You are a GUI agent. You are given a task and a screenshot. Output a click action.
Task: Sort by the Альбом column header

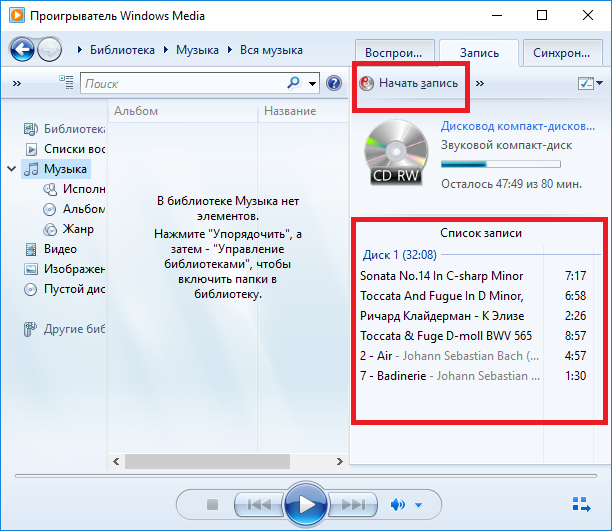click(x=183, y=111)
